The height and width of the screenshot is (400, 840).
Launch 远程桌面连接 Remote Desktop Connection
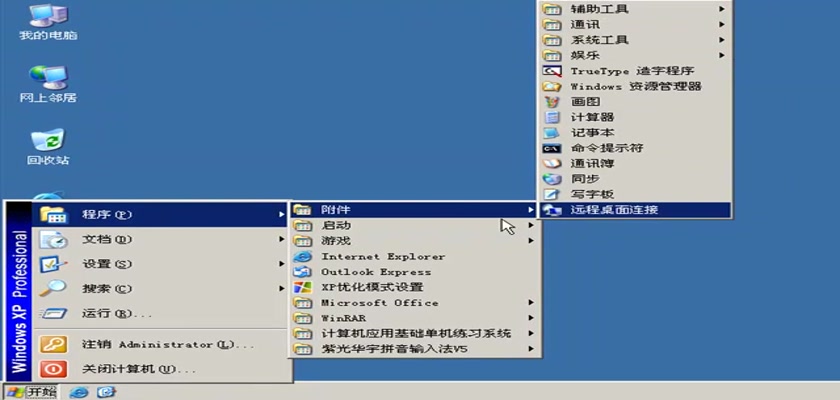click(x=634, y=210)
